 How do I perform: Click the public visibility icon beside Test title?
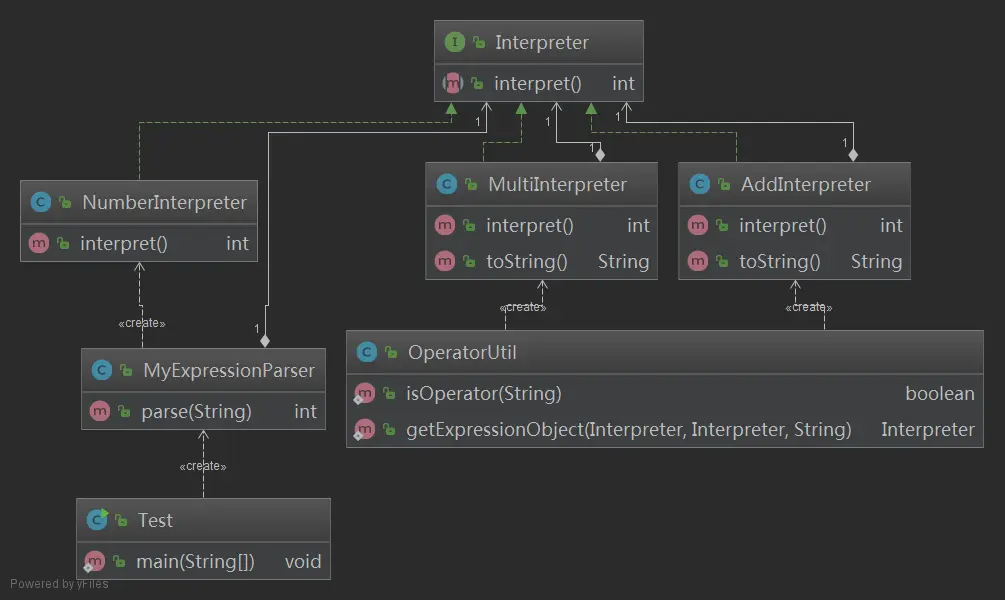(x=121, y=521)
